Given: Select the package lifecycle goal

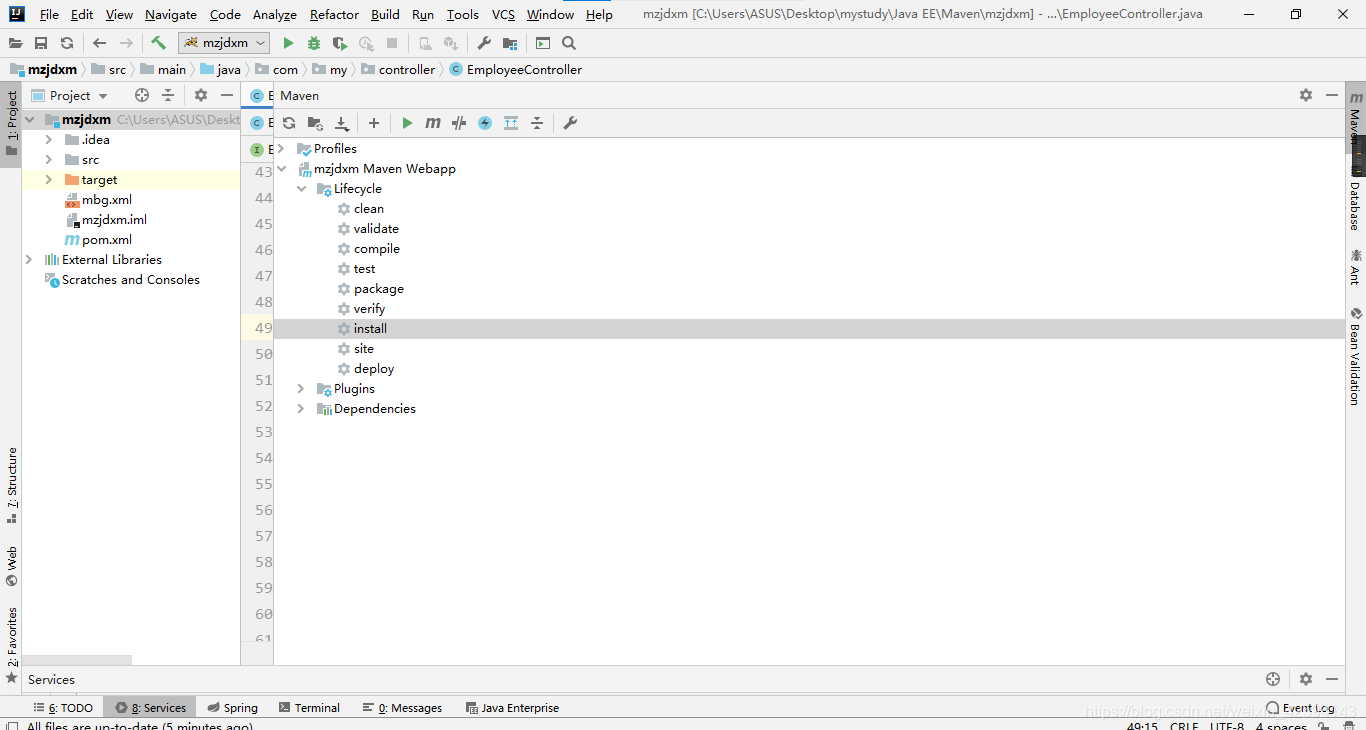Looking at the screenshot, I should (378, 289).
